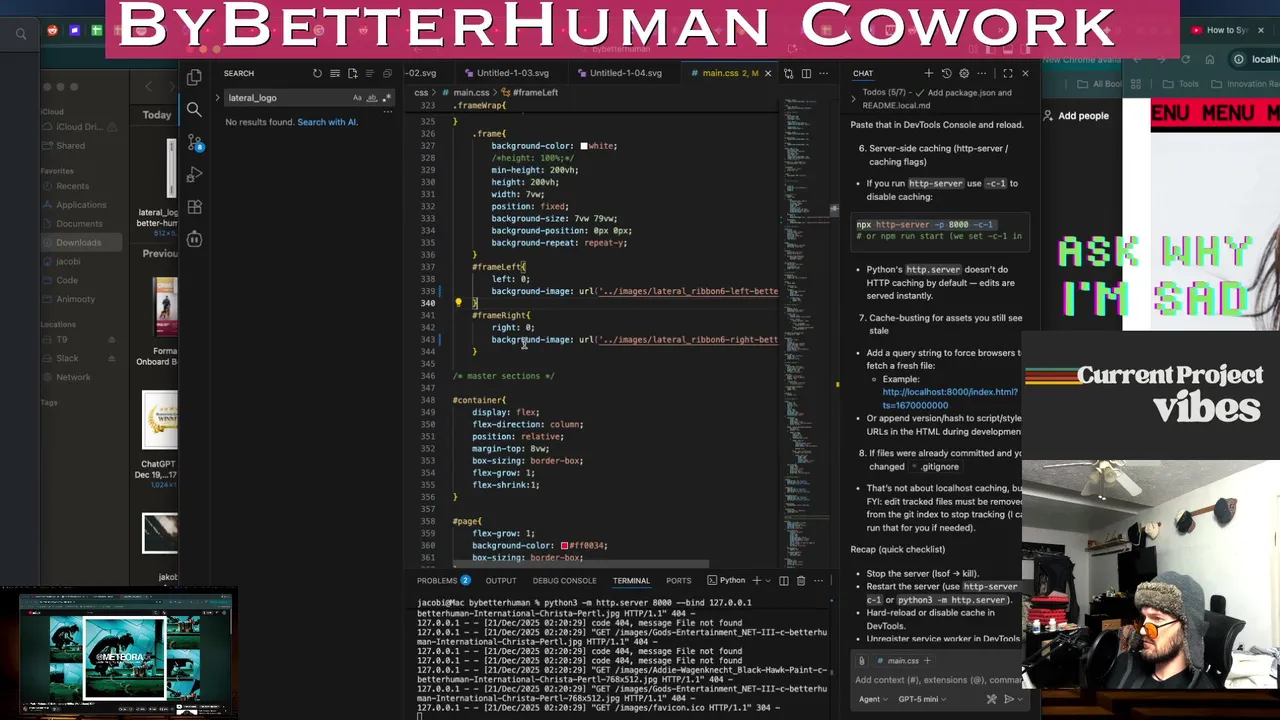
Task: Open chat settings gear
Action: pos(964,73)
